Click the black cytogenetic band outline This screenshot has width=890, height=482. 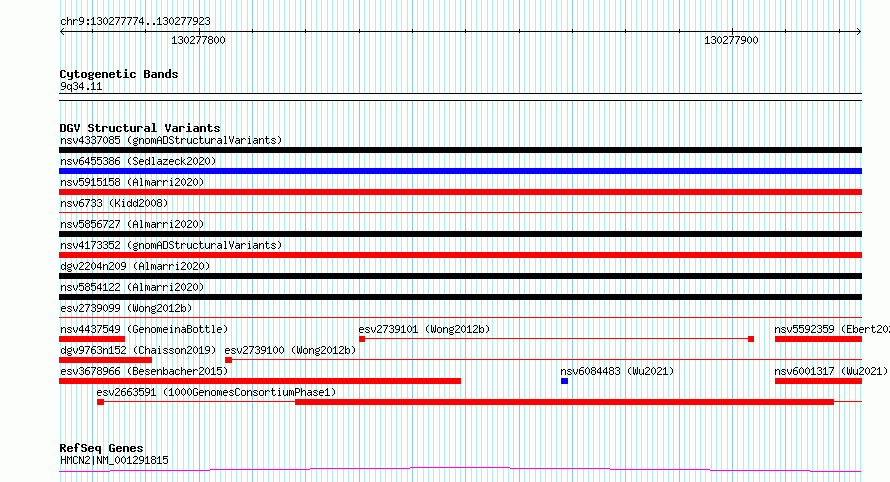(460, 97)
